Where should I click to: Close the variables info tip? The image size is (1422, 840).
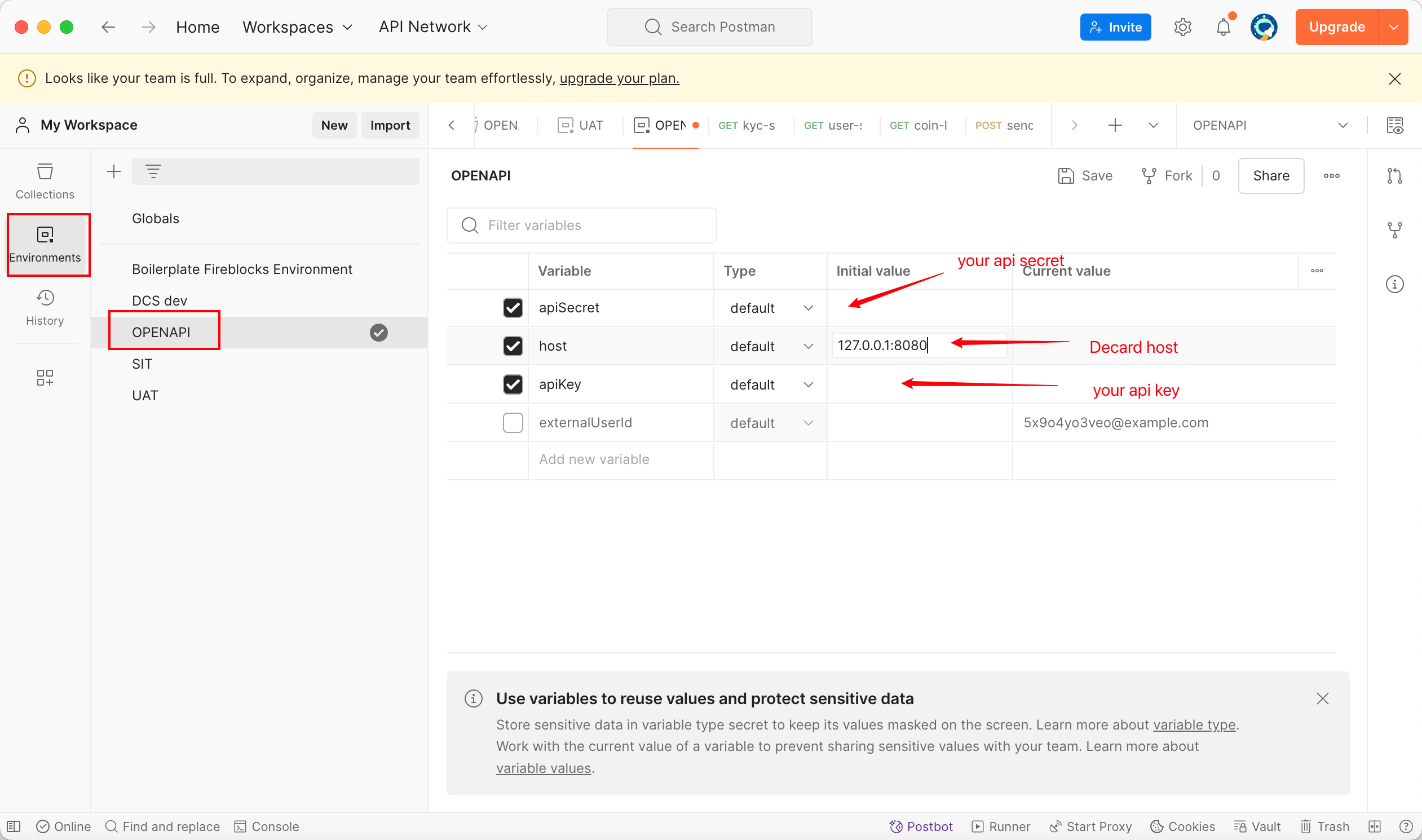(1322, 698)
